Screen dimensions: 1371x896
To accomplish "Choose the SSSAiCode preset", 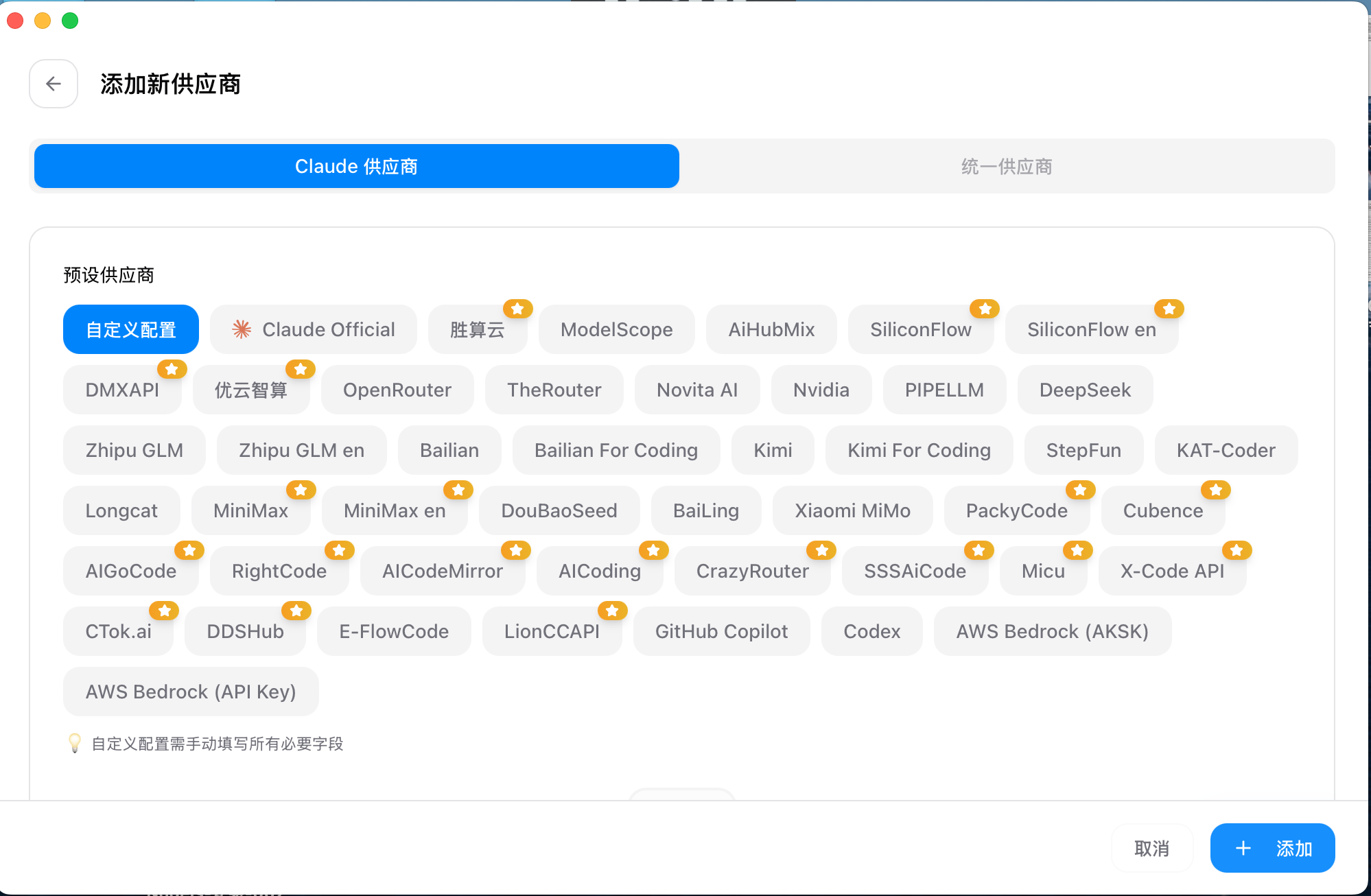I will (915, 571).
